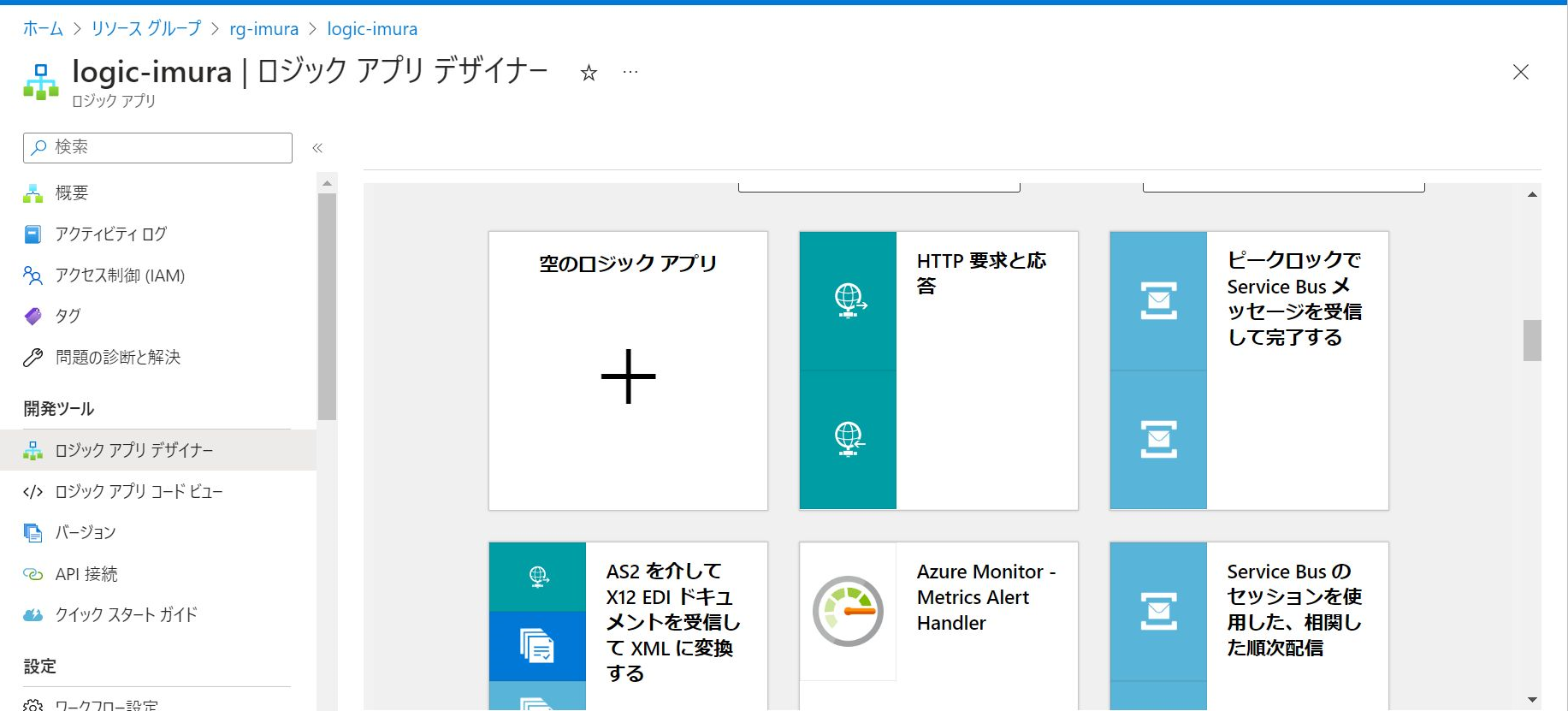Open the ellipsis more-options menu

tap(630, 72)
